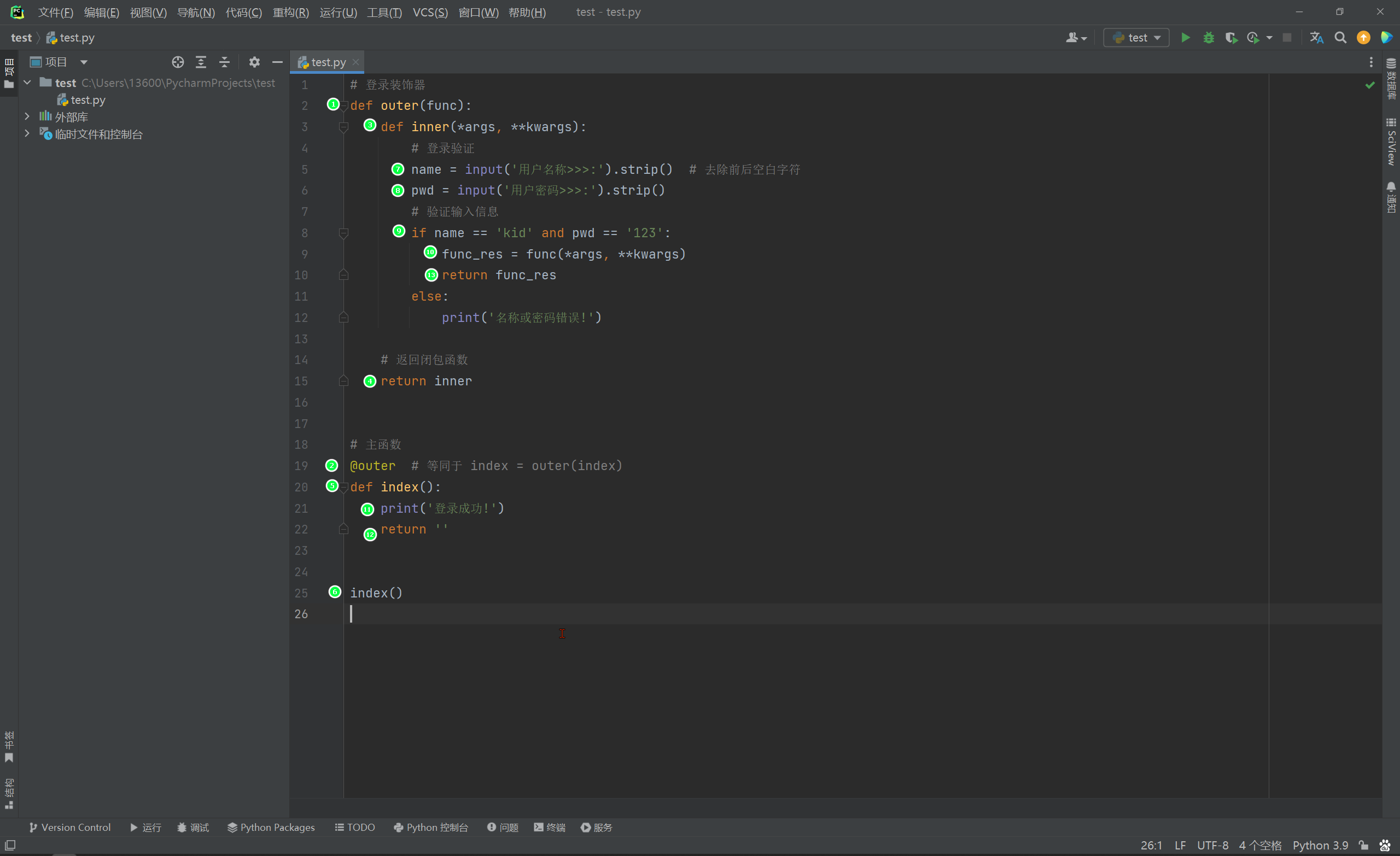Close the test.py editor tab
Screen dimensions: 1400x856
(x=355, y=62)
